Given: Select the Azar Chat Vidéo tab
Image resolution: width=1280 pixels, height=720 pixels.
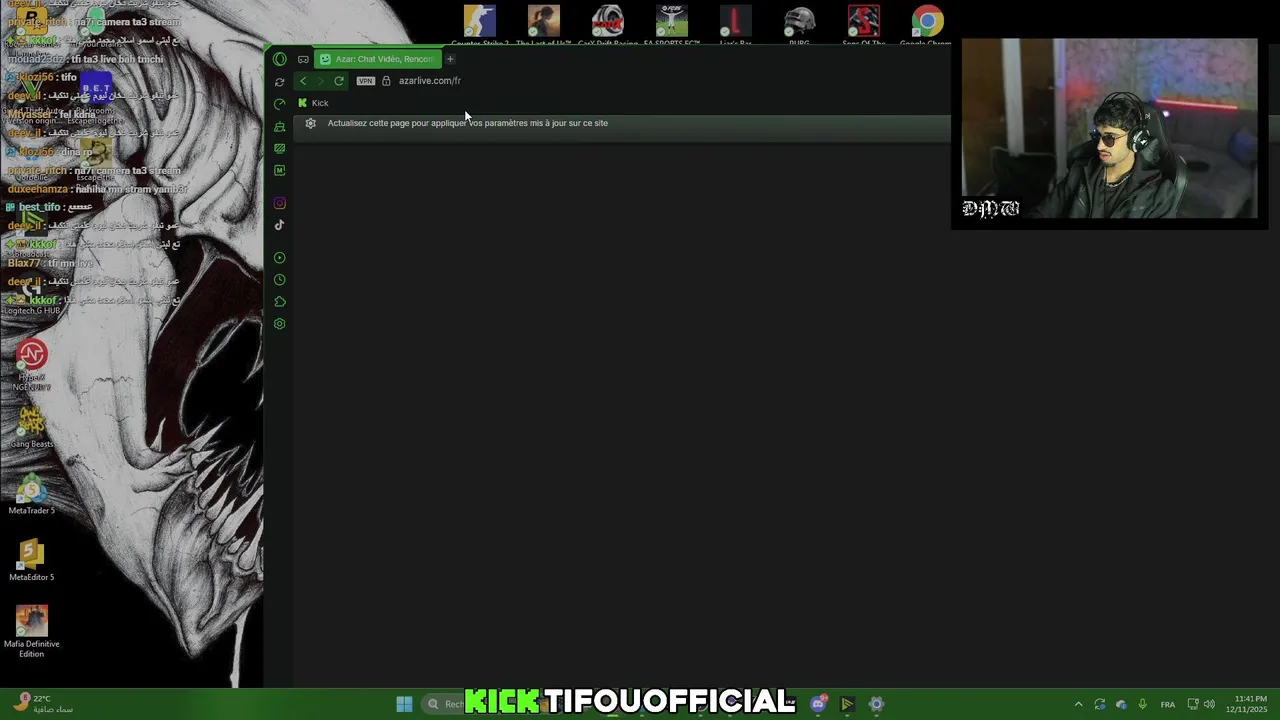Looking at the screenshot, I should 377,59.
